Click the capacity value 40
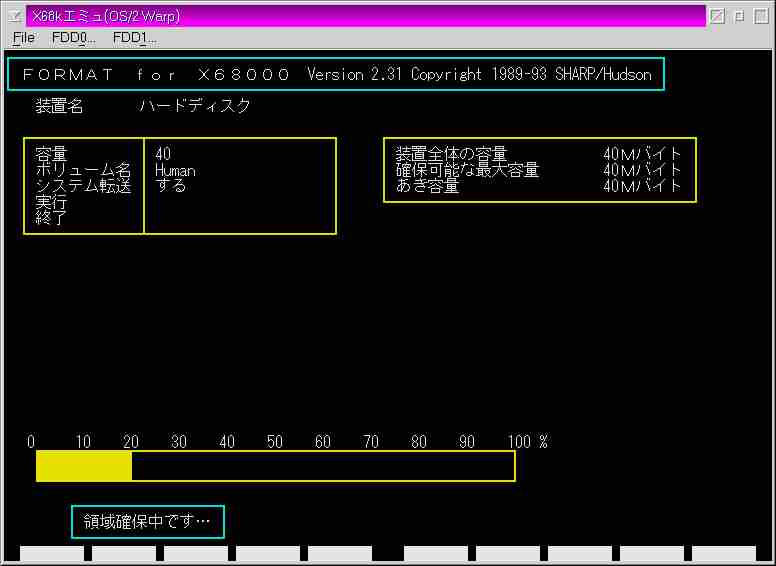This screenshot has width=776, height=566. 163,154
